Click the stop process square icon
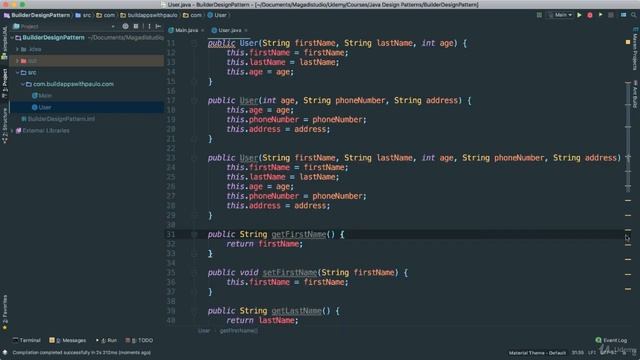The width and height of the screenshot is (640, 360). (x=611, y=15)
